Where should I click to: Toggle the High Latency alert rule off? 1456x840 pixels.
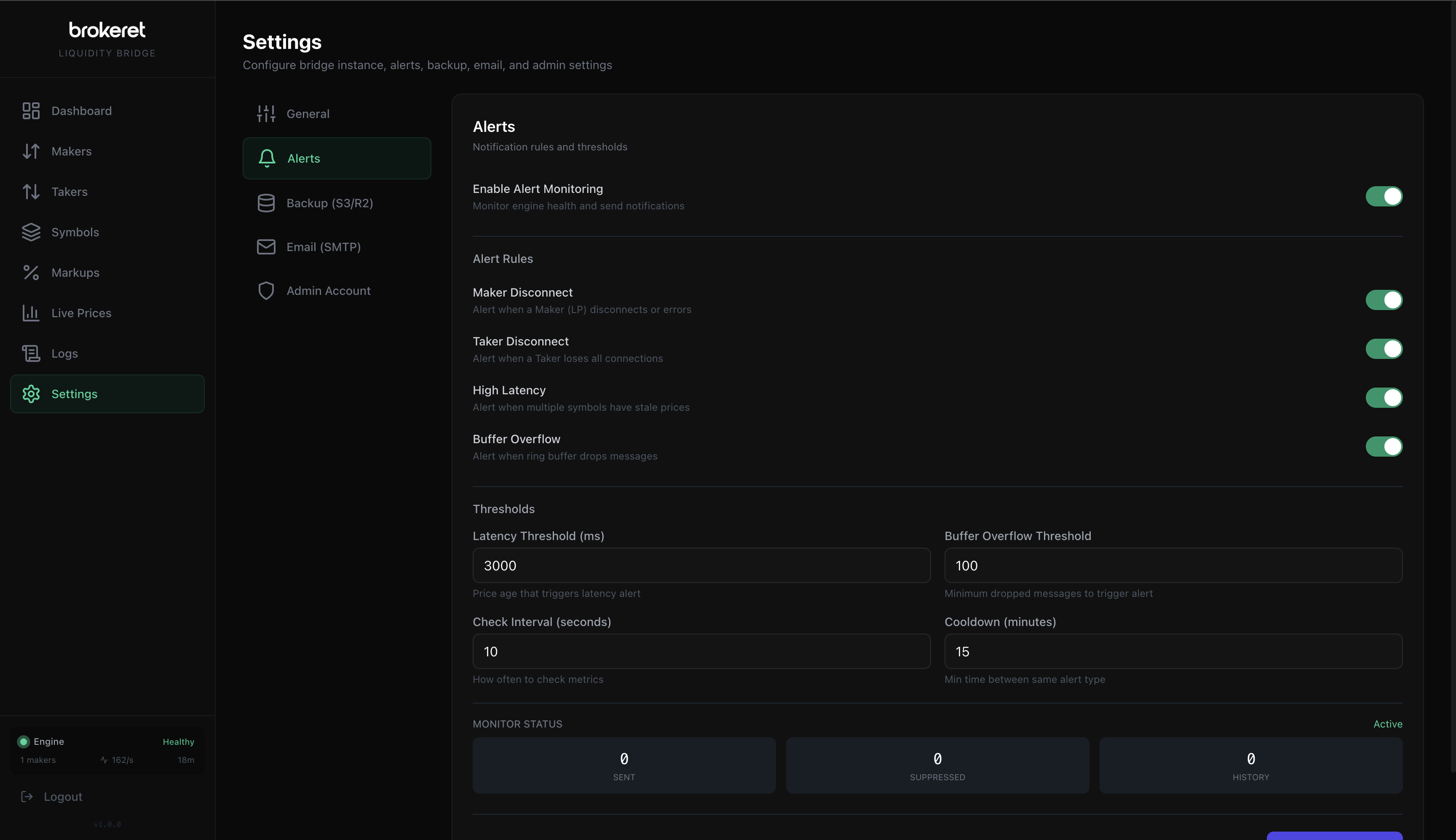click(x=1383, y=398)
